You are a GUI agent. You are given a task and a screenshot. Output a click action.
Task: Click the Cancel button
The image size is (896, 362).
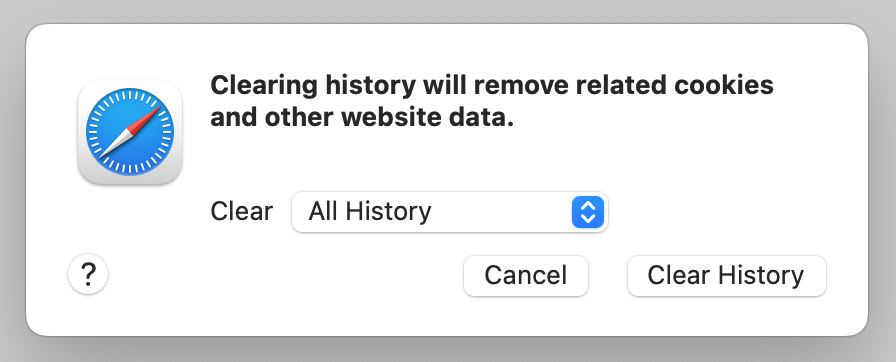click(526, 276)
